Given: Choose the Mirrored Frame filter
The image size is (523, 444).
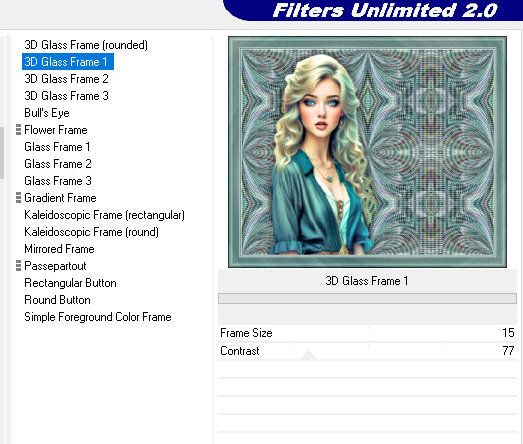Looking at the screenshot, I should tap(59, 249).
